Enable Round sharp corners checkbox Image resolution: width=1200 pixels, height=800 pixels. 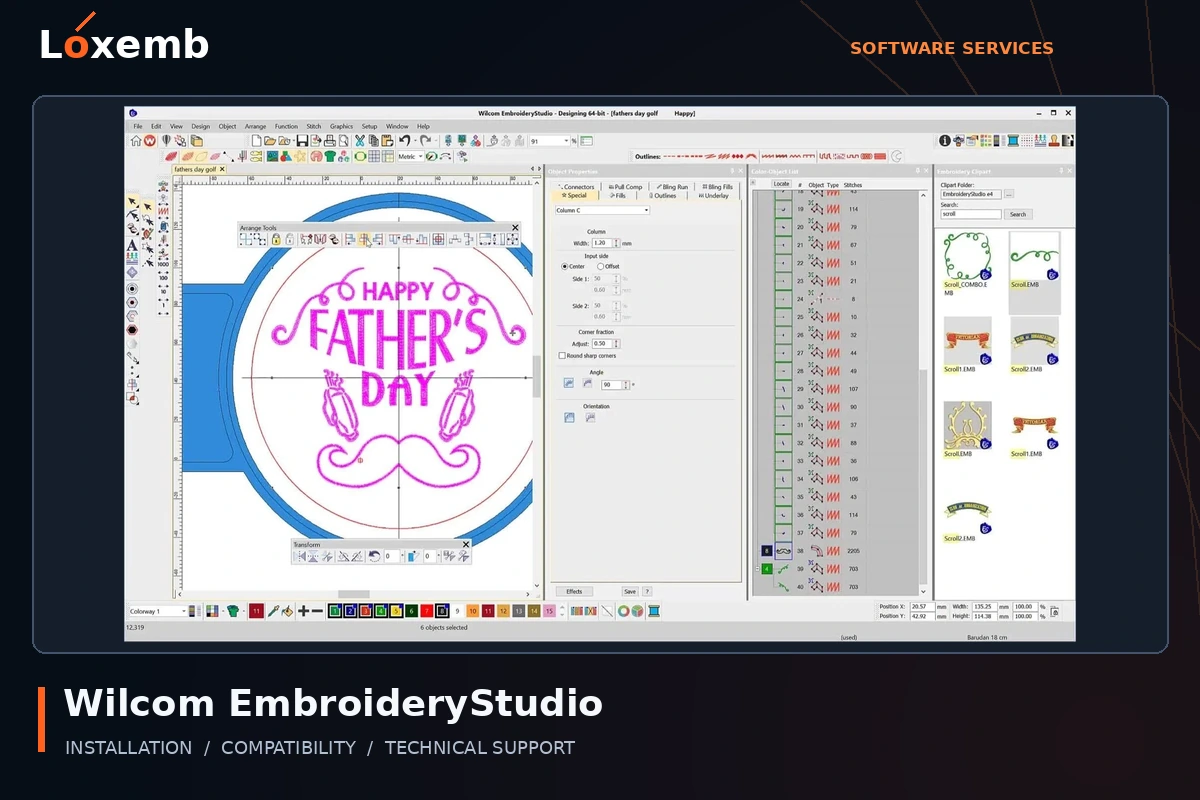[562, 355]
